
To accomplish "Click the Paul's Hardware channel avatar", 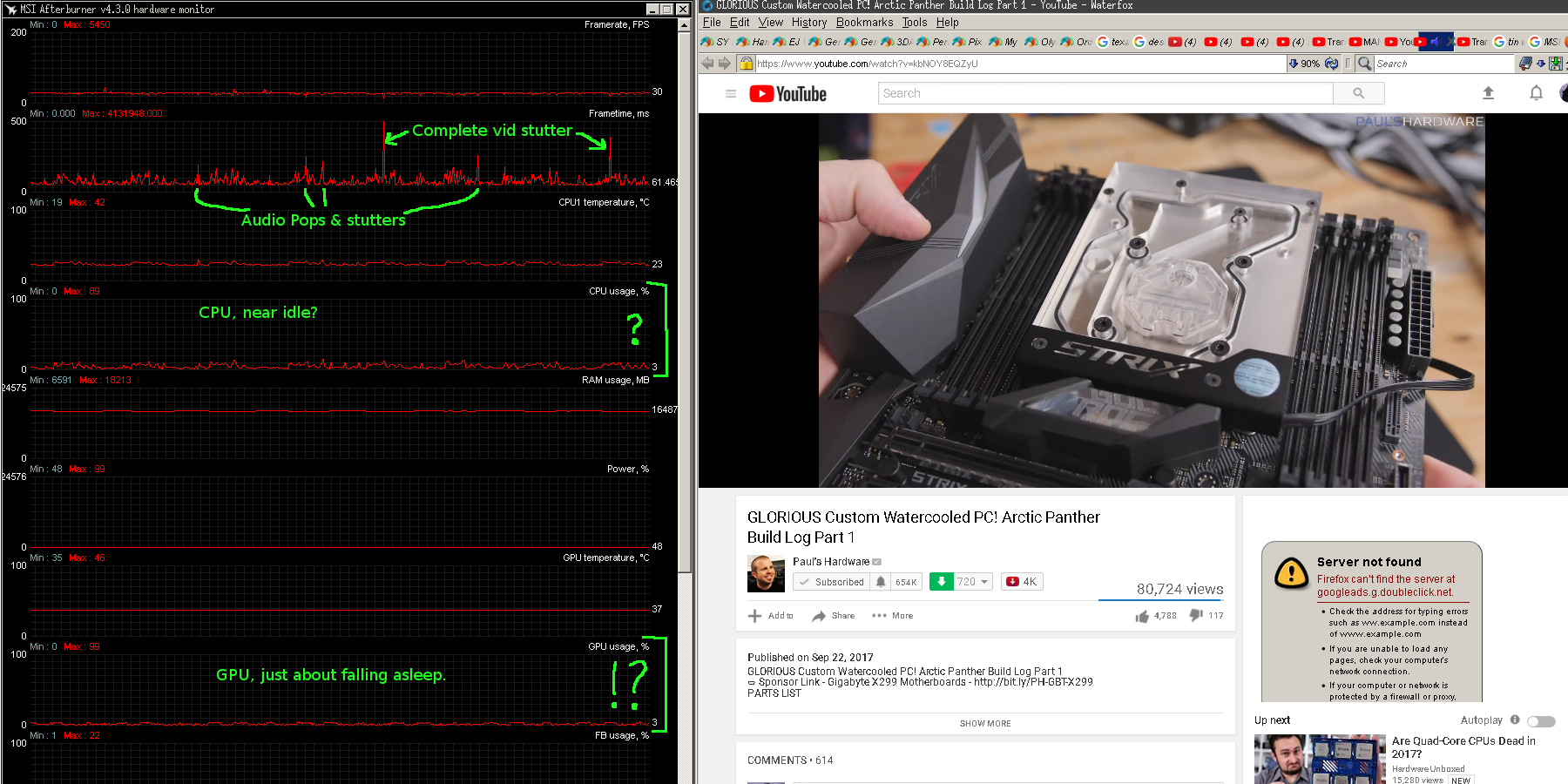I will pyautogui.click(x=766, y=573).
